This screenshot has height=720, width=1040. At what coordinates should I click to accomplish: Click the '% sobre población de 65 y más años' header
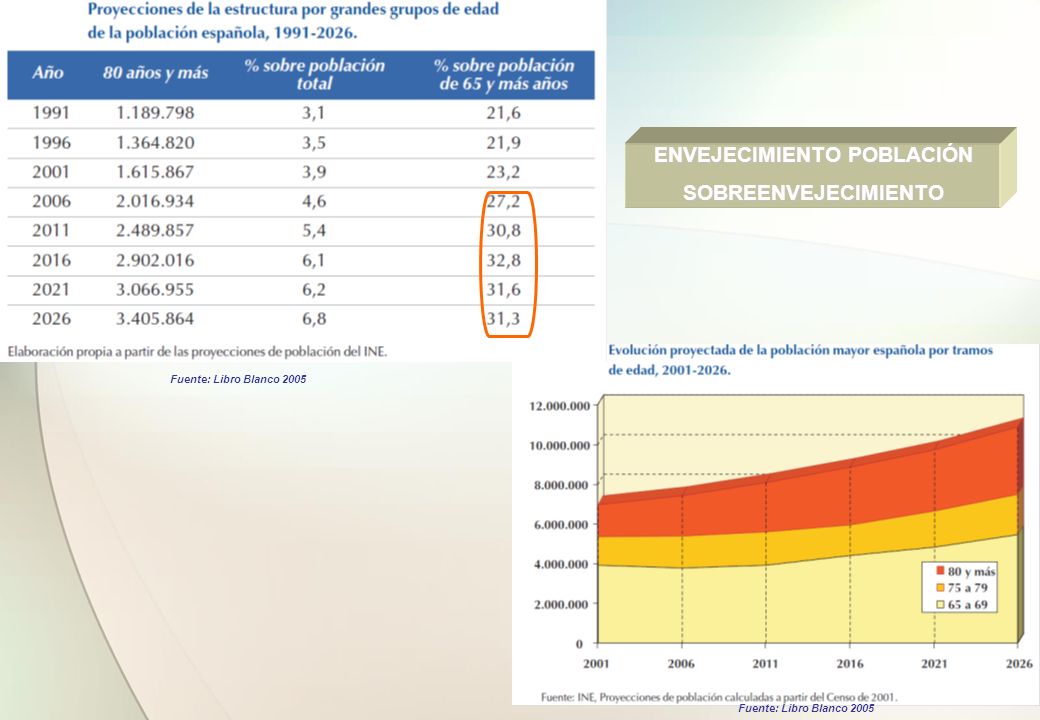pyautogui.click(x=503, y=74)
